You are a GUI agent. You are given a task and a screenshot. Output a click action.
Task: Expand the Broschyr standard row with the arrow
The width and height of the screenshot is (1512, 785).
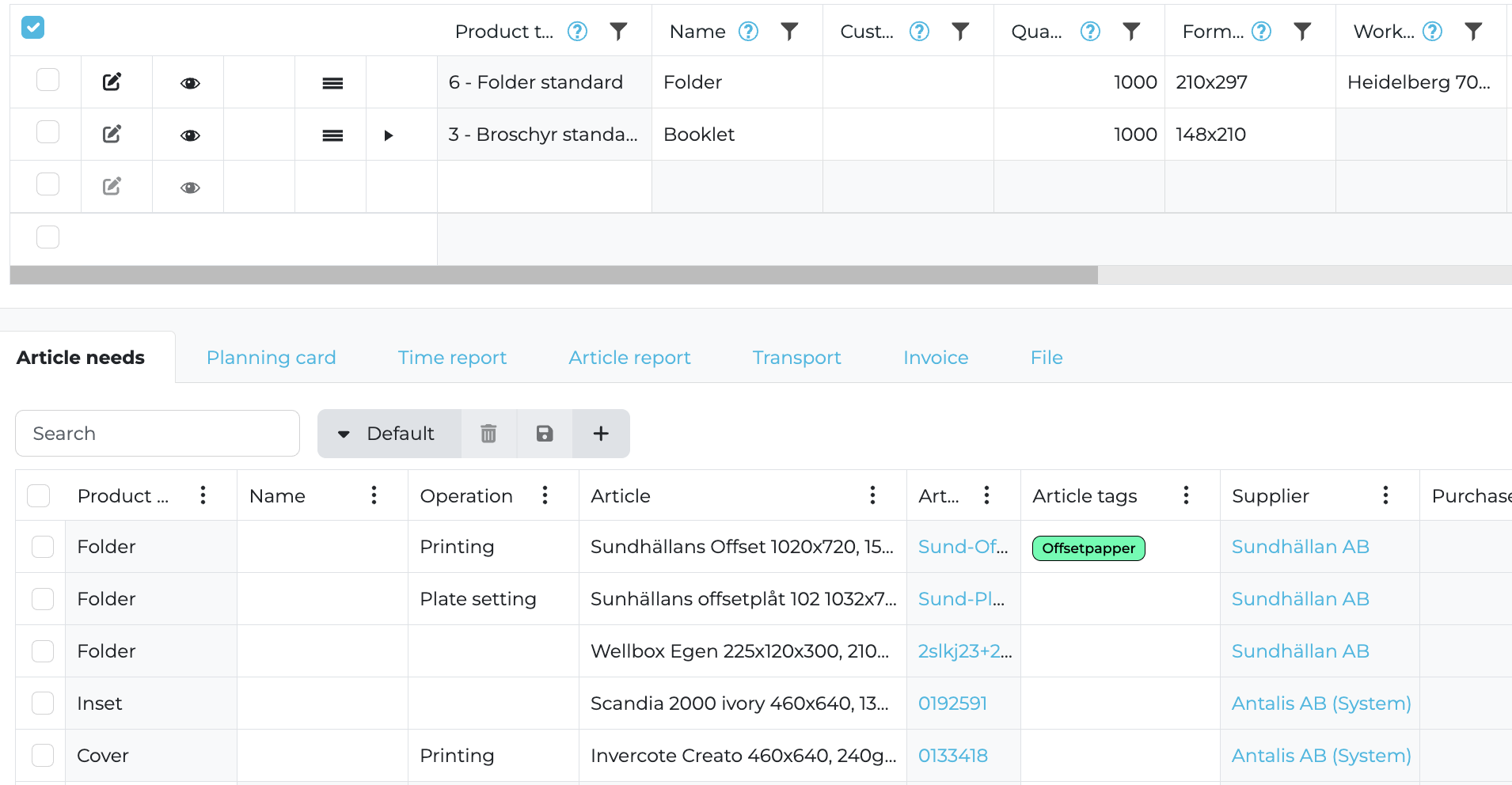coord(388,135)
